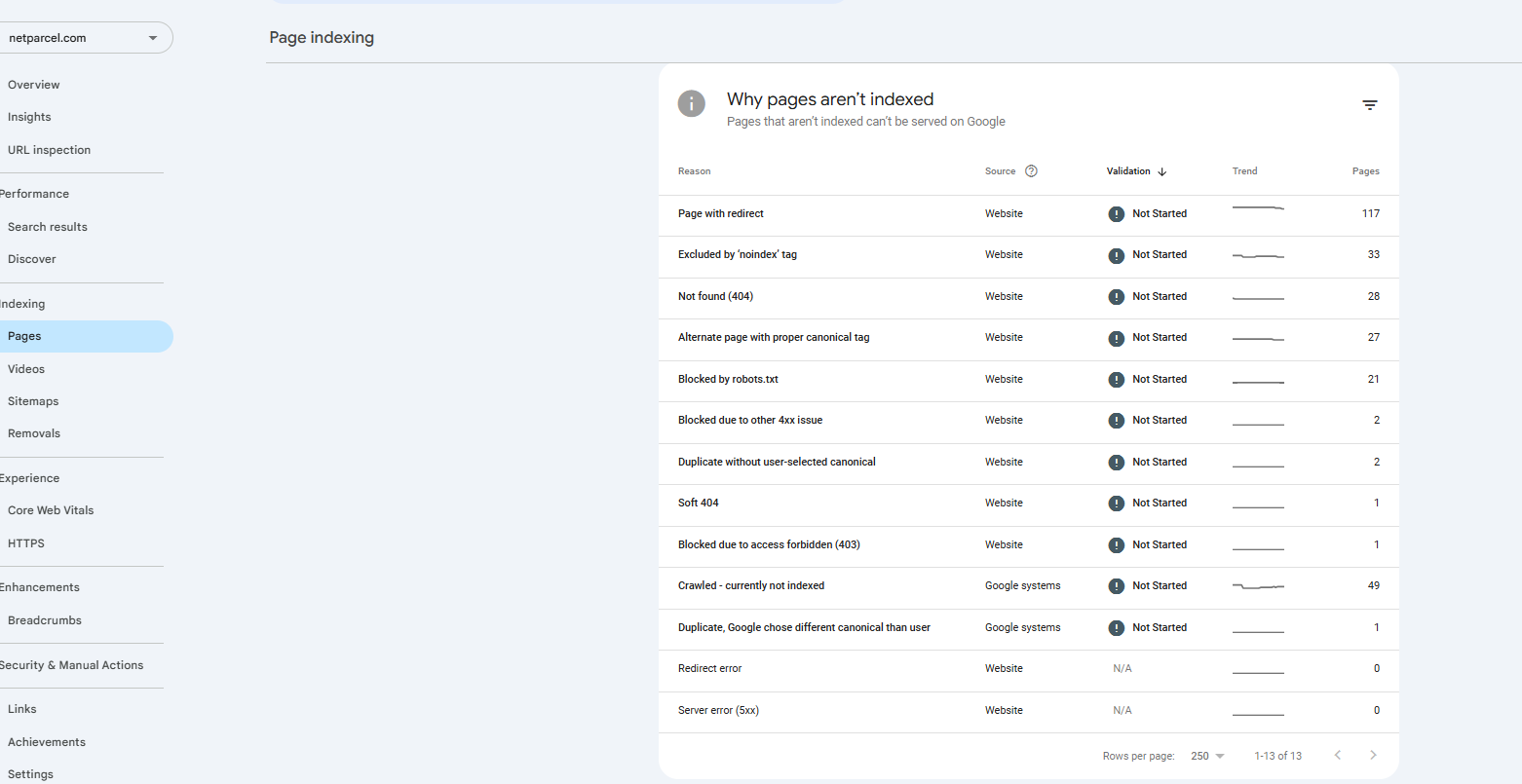Click trend sparkline for Excluded by noindex
This screenshot has width=1522, height=784.
coord(1258,255)
